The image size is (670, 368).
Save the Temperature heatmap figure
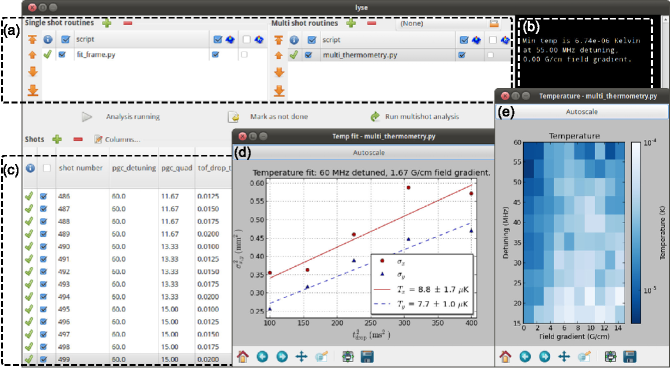click(629, 356)
